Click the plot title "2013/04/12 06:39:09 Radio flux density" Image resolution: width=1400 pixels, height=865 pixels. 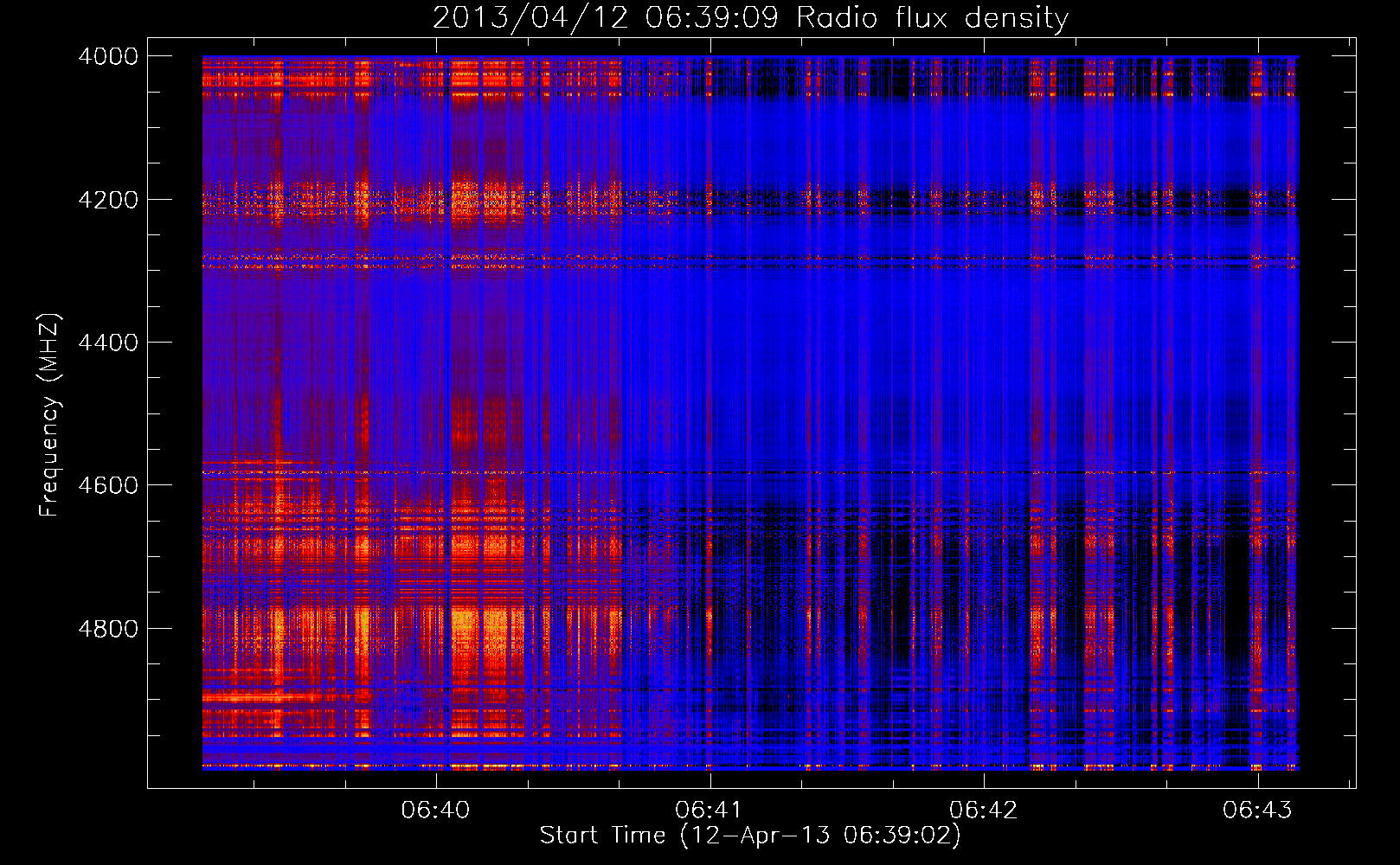tap(750, 18)
